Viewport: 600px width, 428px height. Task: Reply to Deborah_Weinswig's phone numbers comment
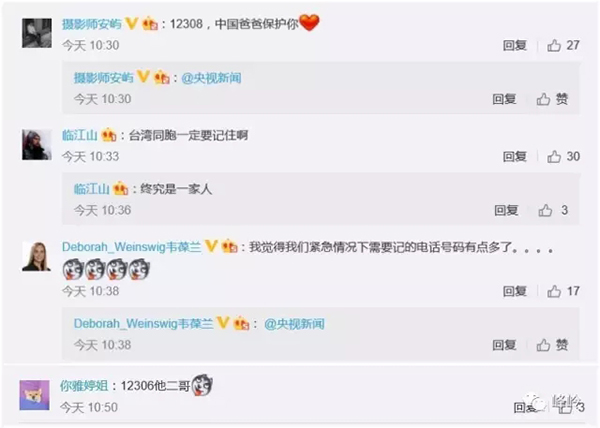[515, 291]
